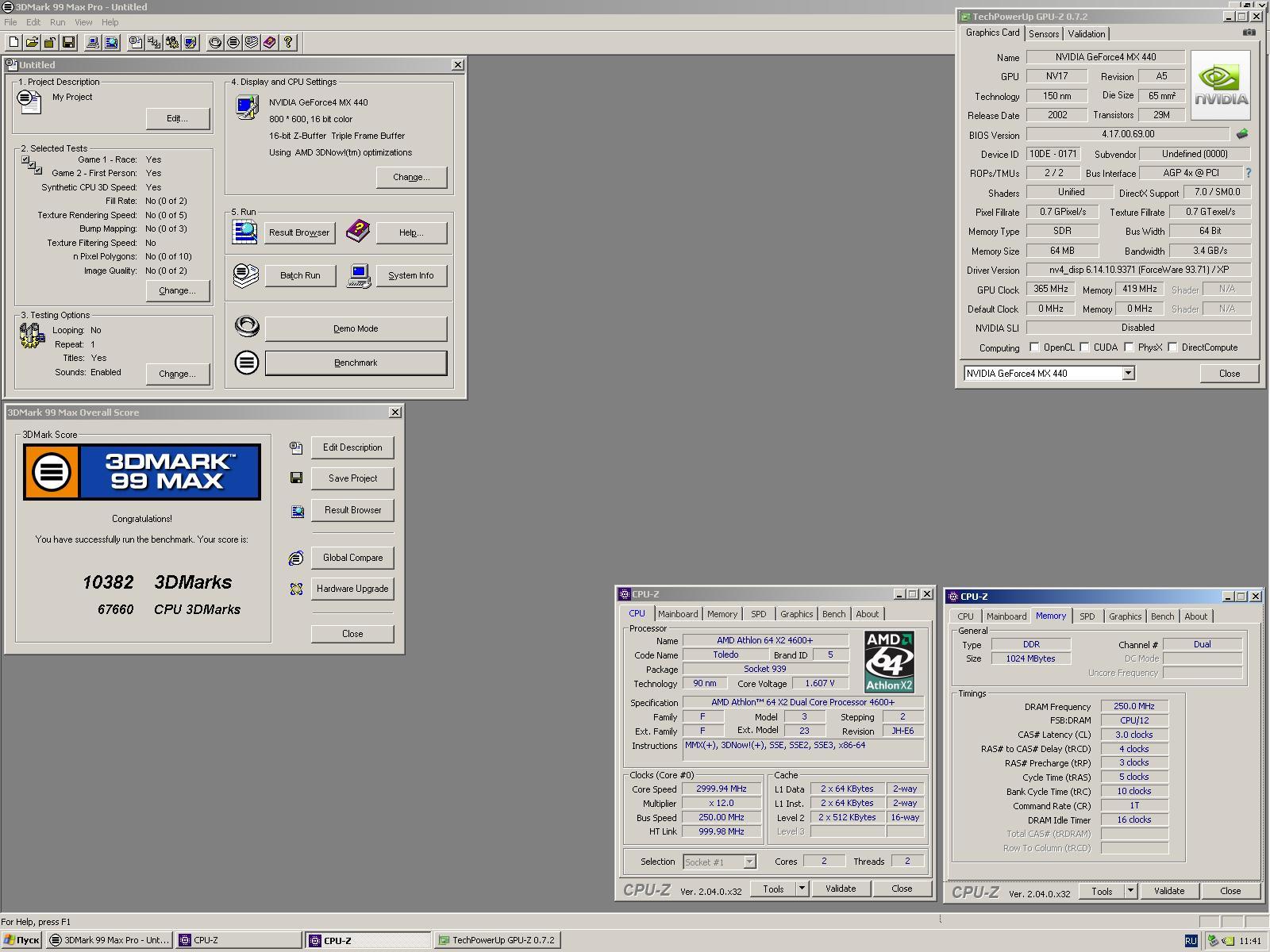Click the Demo Mode button
Viewport: 1270px width, 952px height.
[x=356, y=328]
